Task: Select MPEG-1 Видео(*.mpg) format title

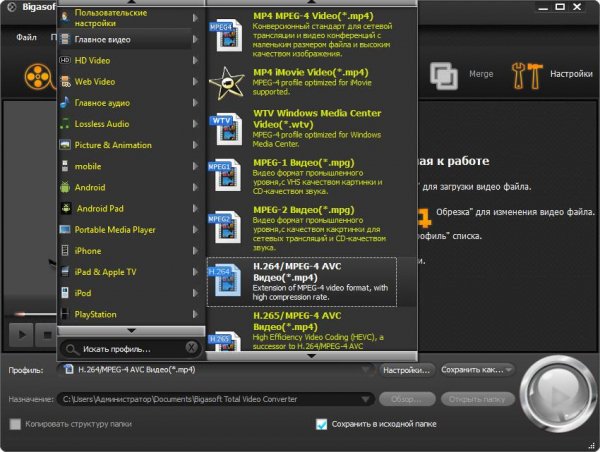Action: pos(304,163)
